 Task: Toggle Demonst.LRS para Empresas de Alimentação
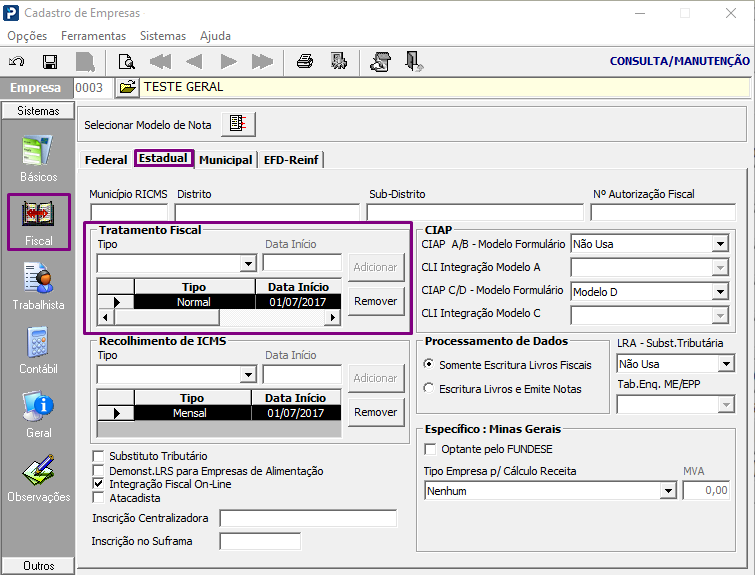(98, 470)
